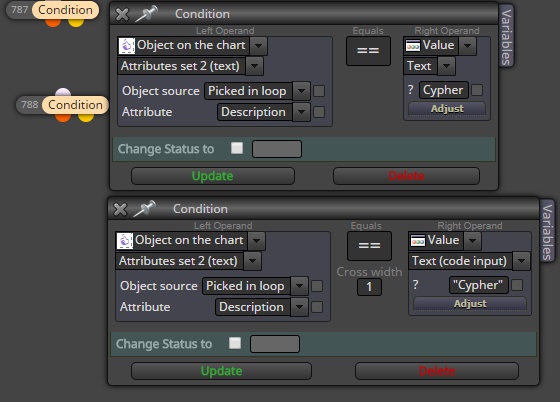
Task: Click Update in the lower Condition panel
Action: [221, 371]
